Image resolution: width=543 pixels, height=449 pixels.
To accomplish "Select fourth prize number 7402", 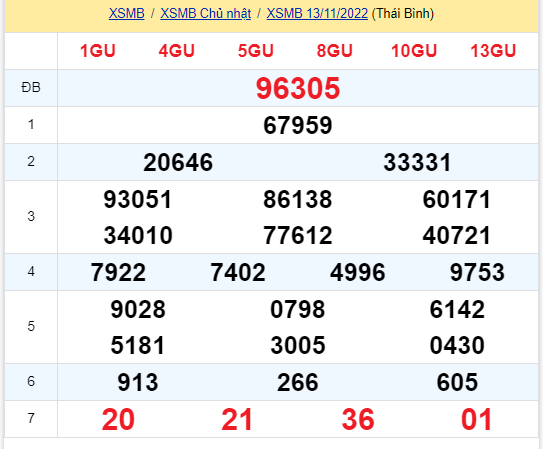I will point(238,272).
